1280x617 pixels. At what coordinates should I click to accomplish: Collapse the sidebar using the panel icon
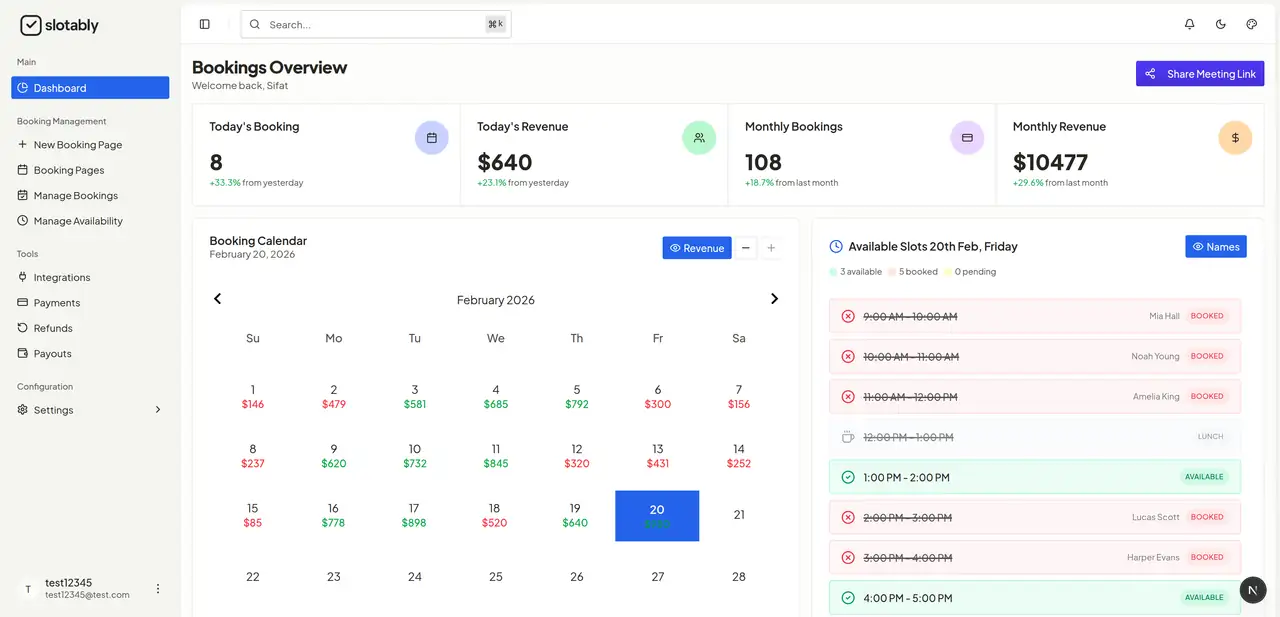click(x=204, y=23)
